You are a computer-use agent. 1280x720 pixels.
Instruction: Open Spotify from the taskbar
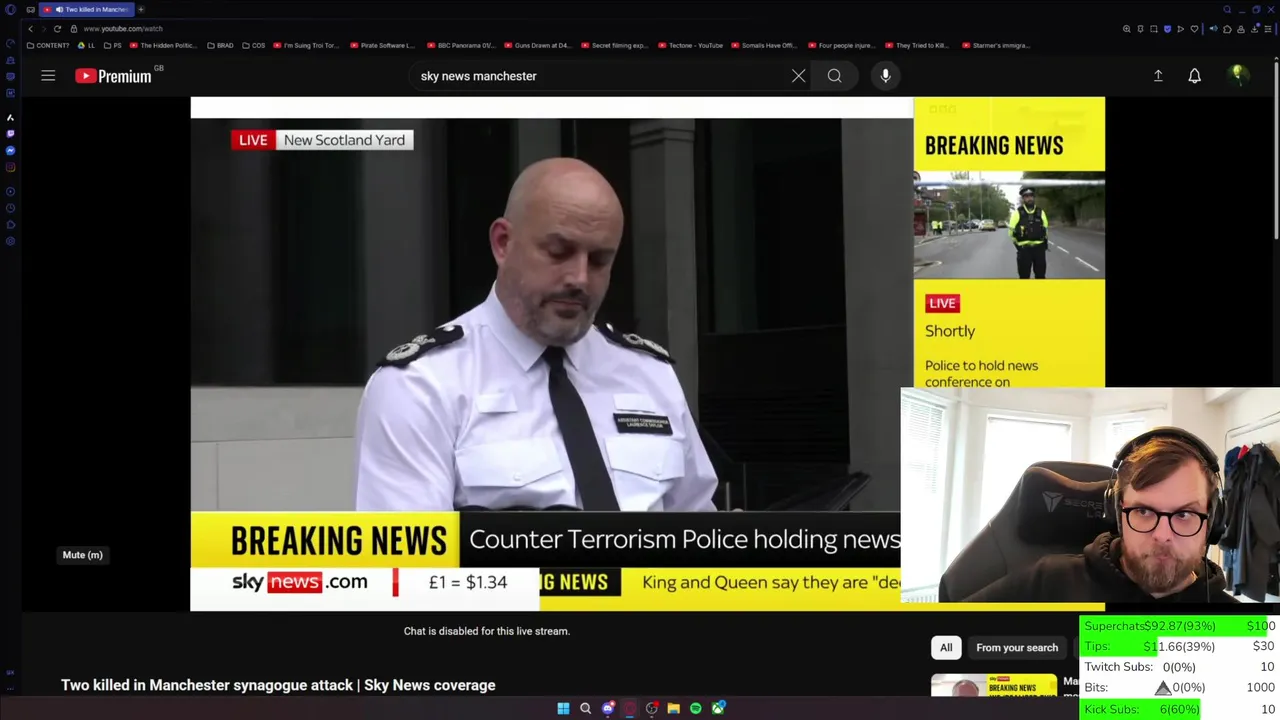[x=695, y=708]
